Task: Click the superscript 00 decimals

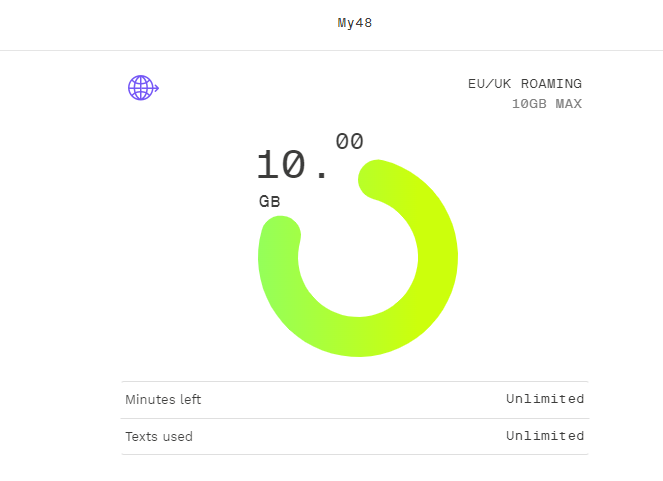Action: point(349,141)
